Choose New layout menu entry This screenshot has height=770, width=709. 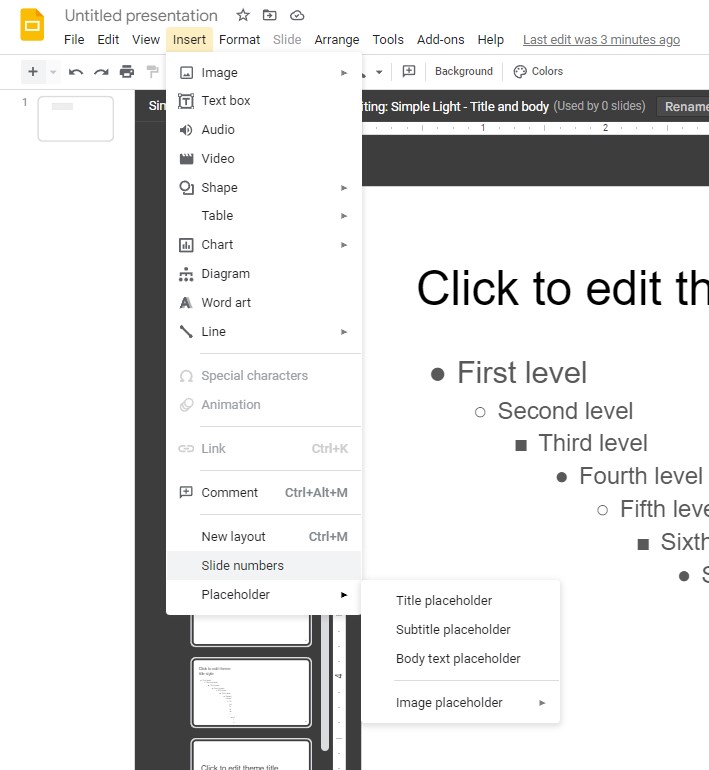[264, 537]
